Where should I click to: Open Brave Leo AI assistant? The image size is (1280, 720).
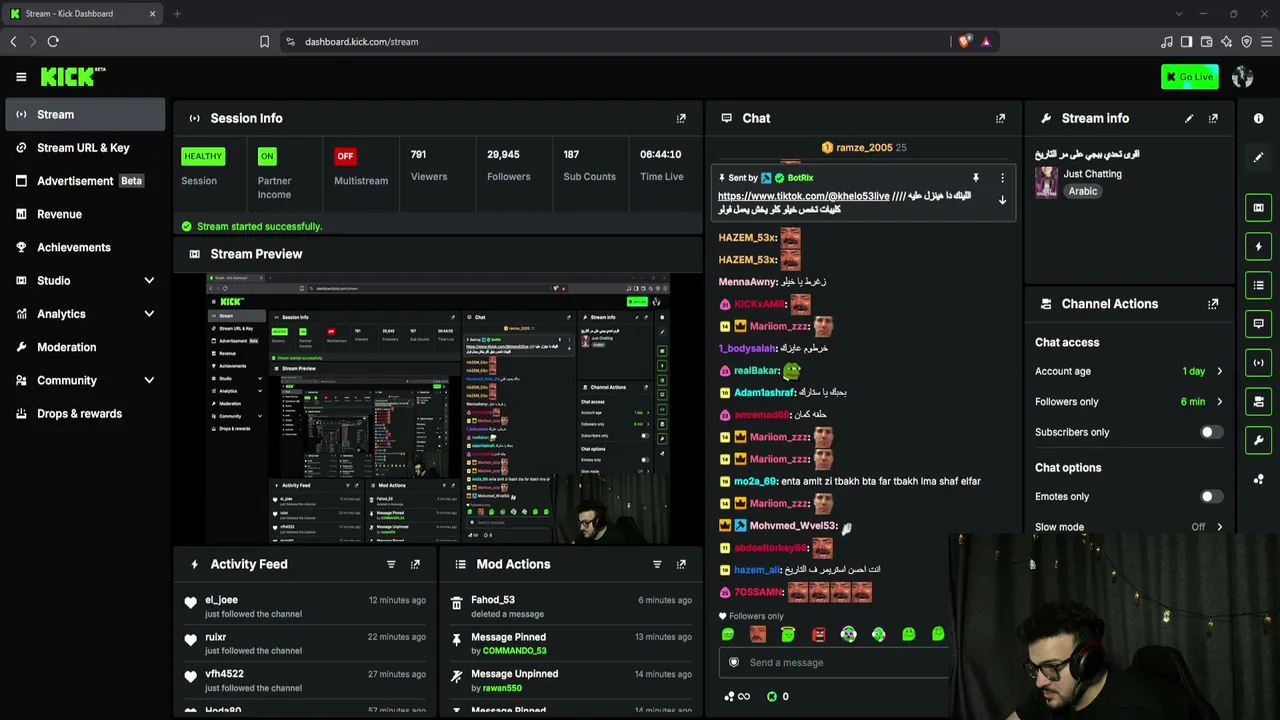click(1226, 42)
